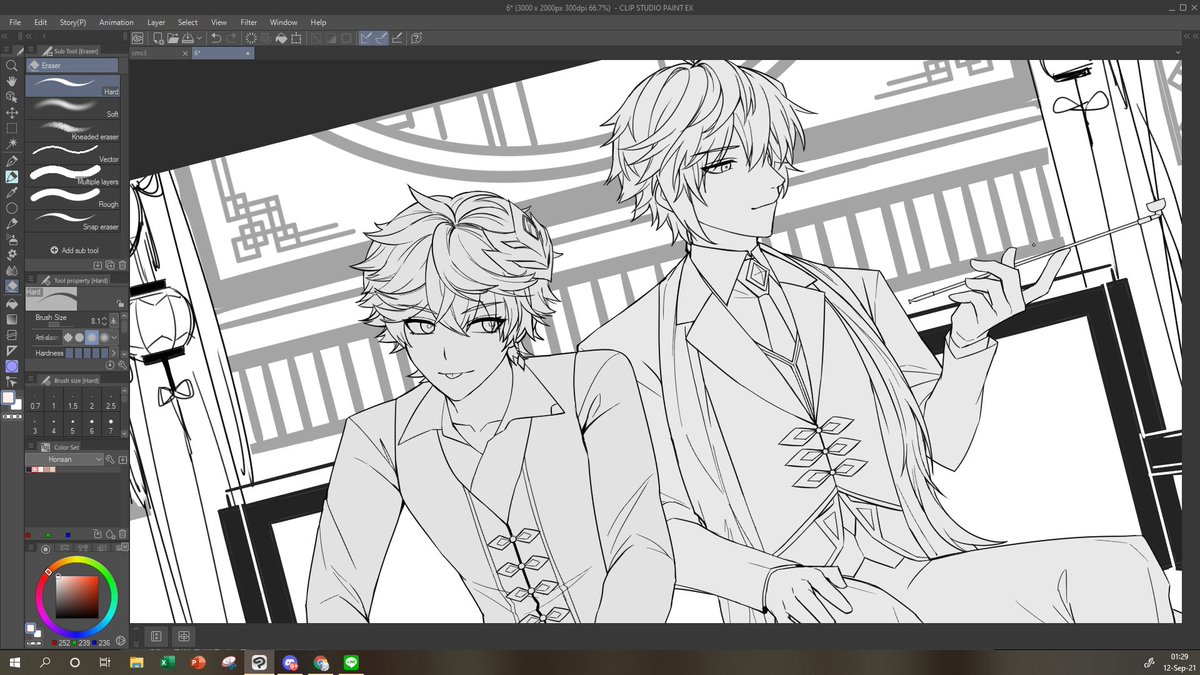
Task: Create a new canvas file
Action: click(158, 38)
